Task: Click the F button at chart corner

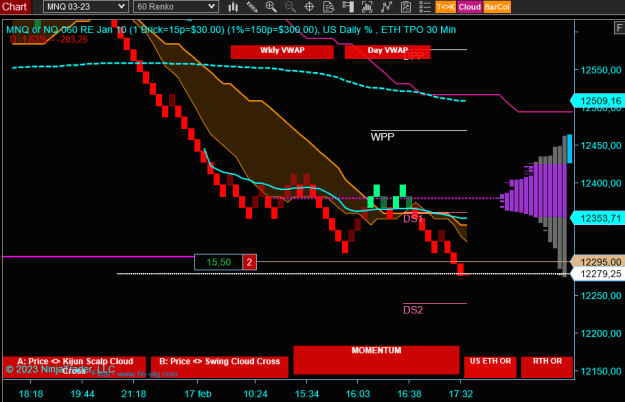Action: [x=619, y=28]
